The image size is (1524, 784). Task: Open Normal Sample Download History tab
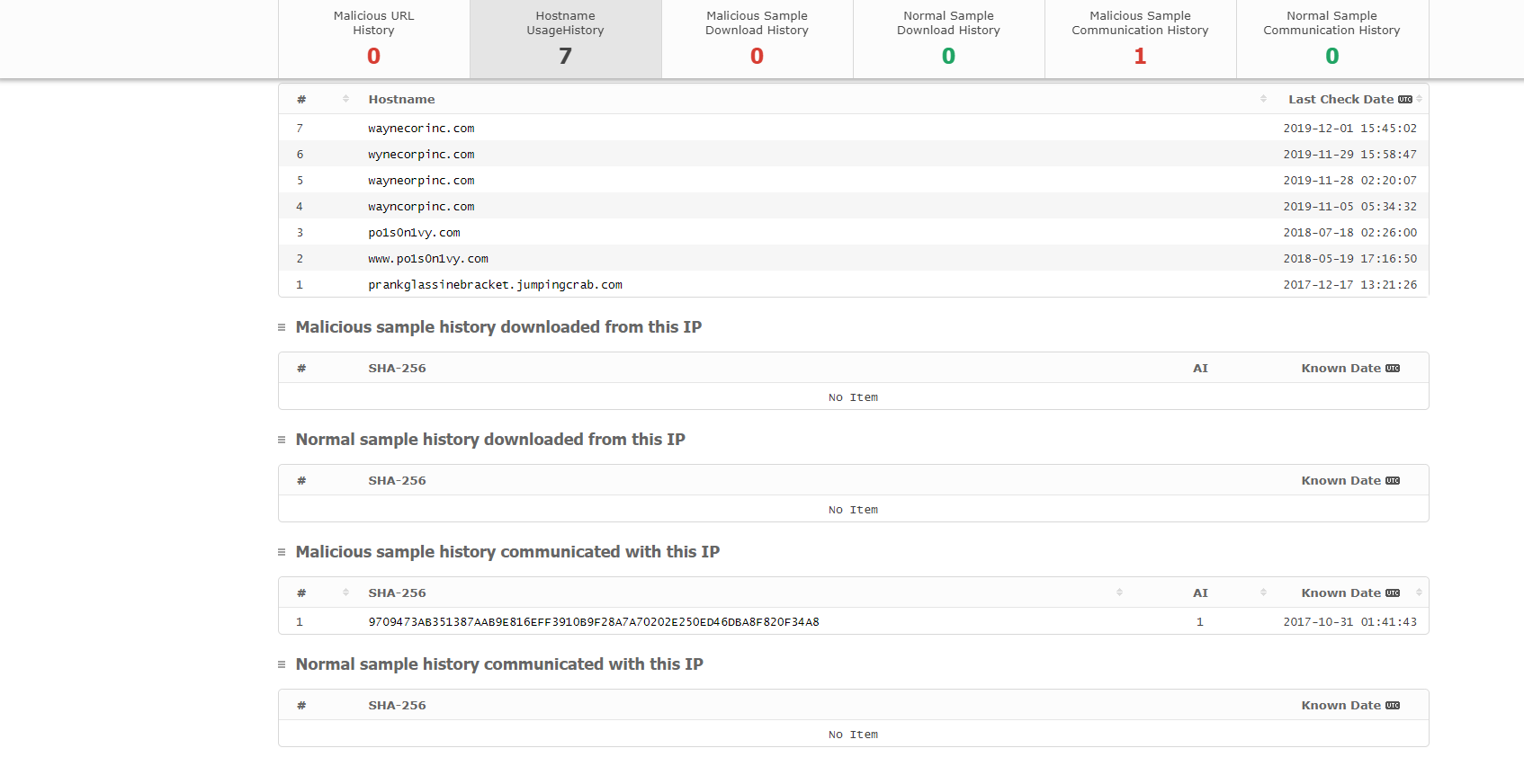coord(948,39)
